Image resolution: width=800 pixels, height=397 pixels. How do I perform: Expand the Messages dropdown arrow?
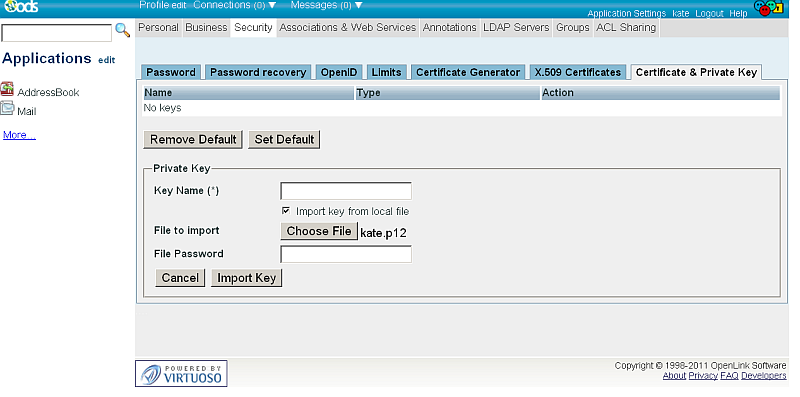point(358,5)
